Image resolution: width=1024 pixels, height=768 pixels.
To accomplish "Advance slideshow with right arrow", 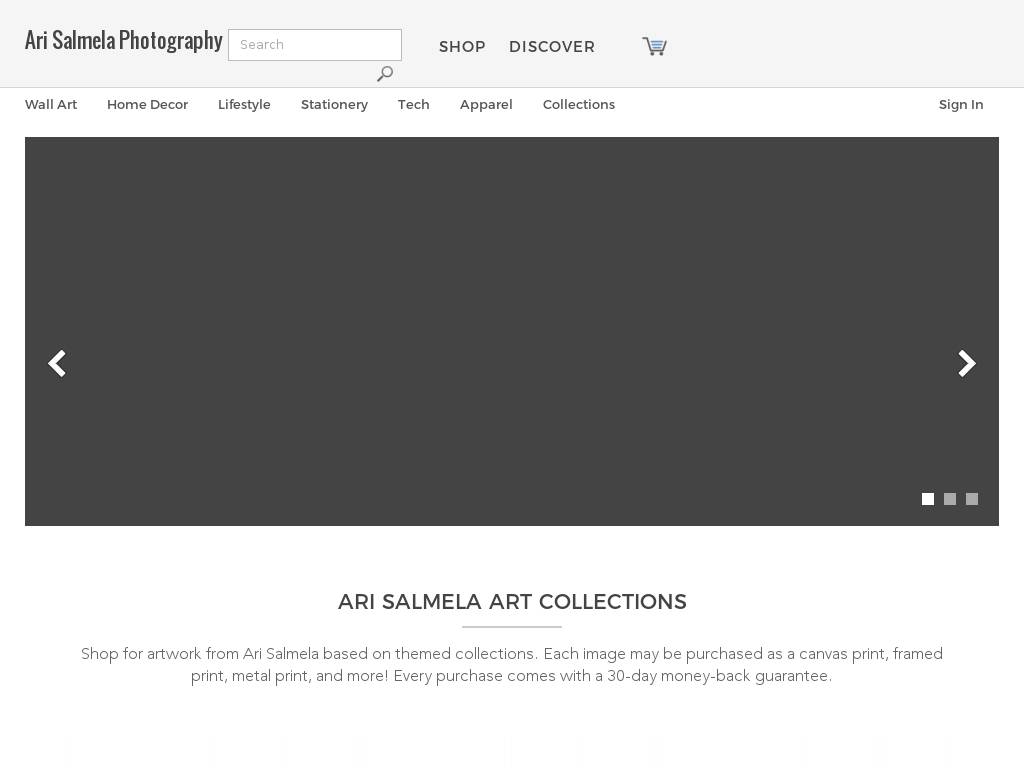I will [967, 363].
